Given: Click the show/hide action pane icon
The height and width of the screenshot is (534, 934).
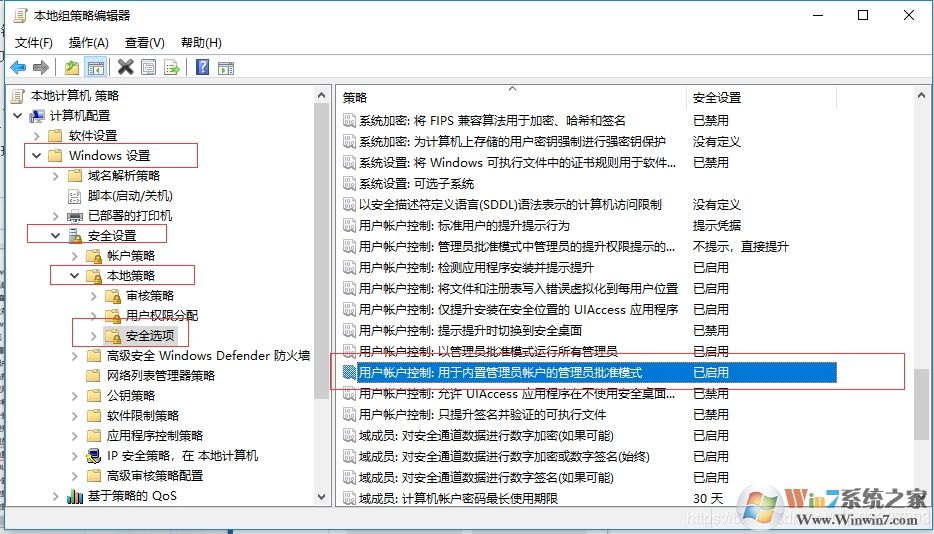Looking at the screenshot, I should [x=226, y=67].
